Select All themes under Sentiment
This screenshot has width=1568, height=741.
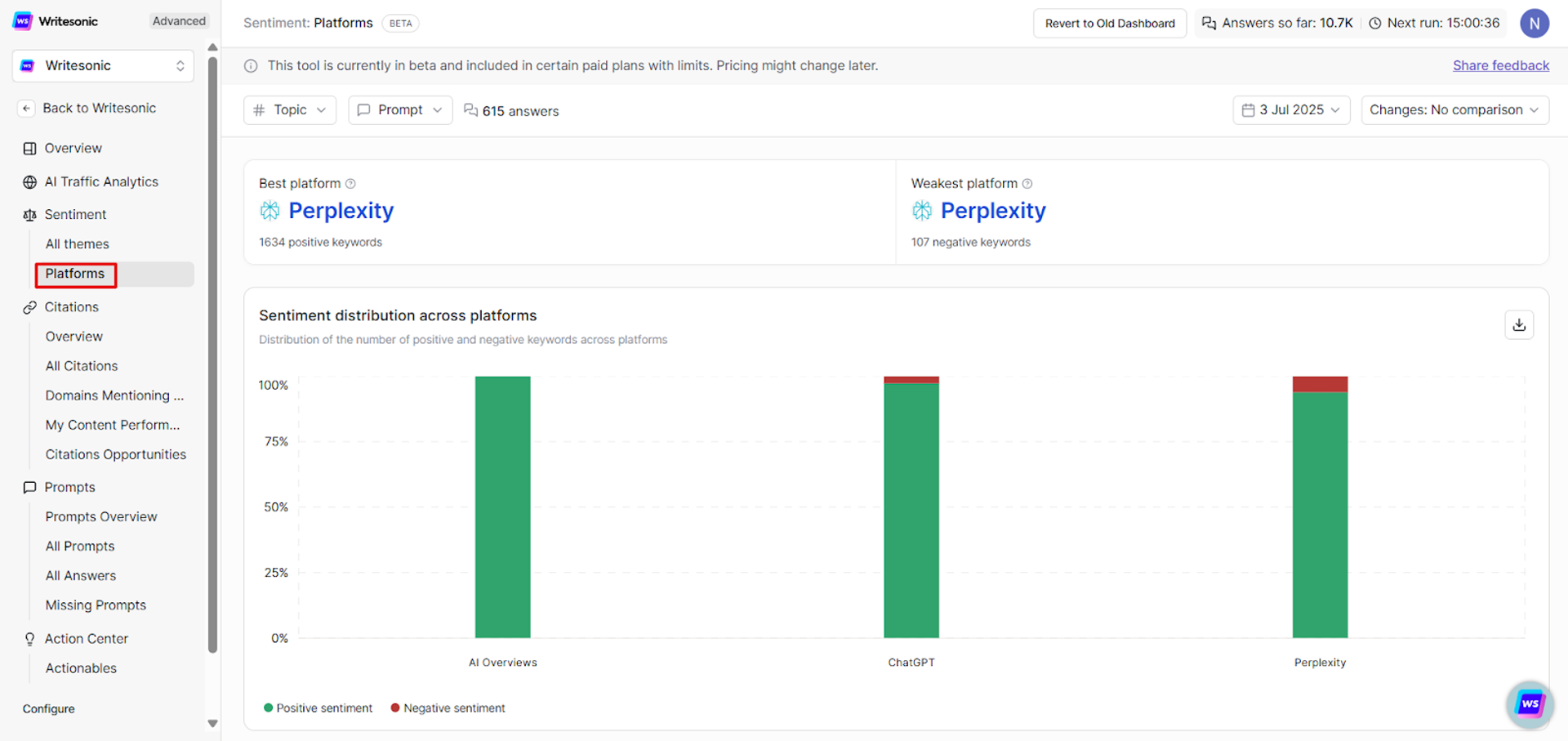tap(77, 243)
